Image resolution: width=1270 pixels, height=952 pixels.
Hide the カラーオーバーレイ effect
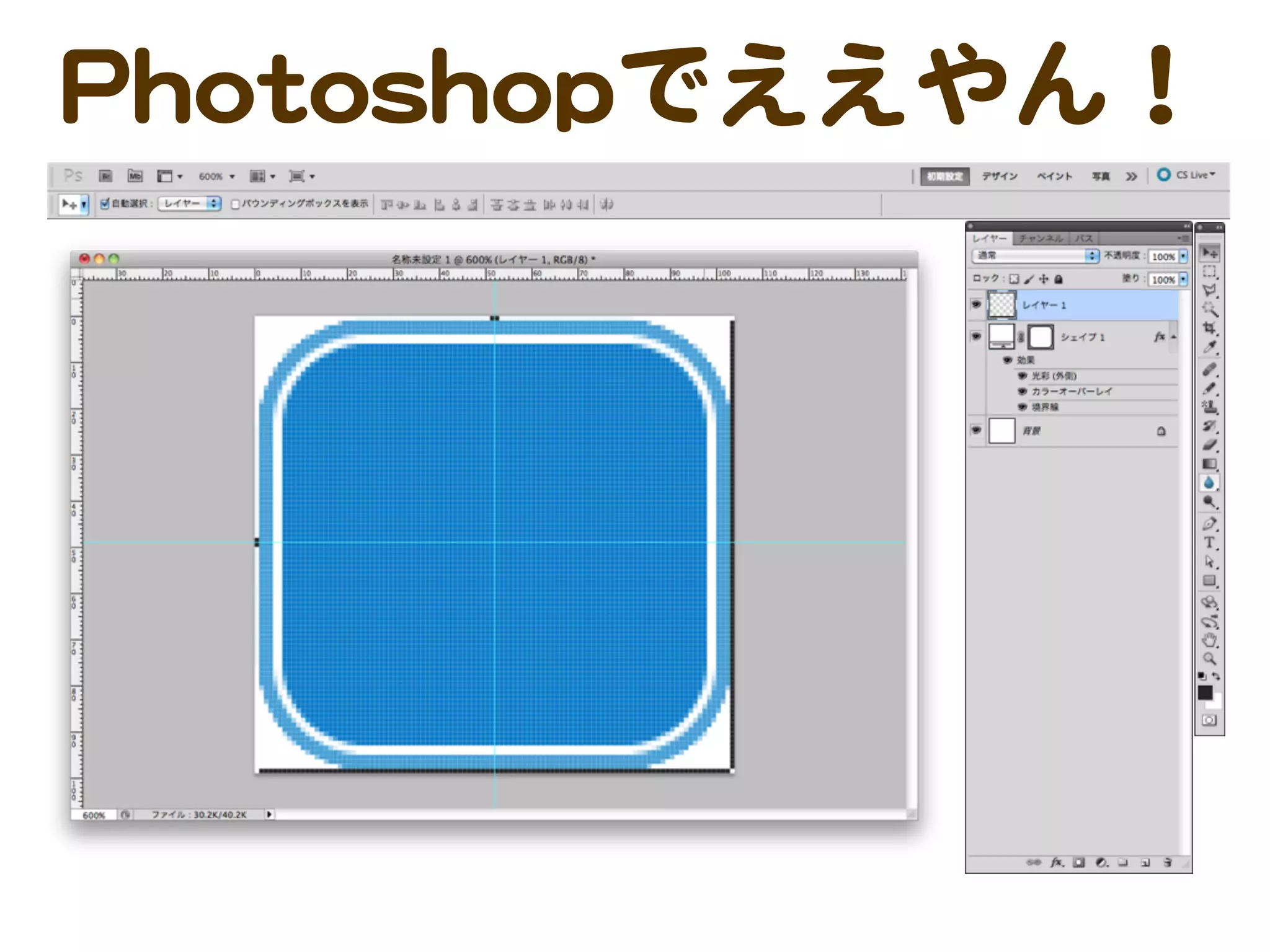tap(1022, 391)
